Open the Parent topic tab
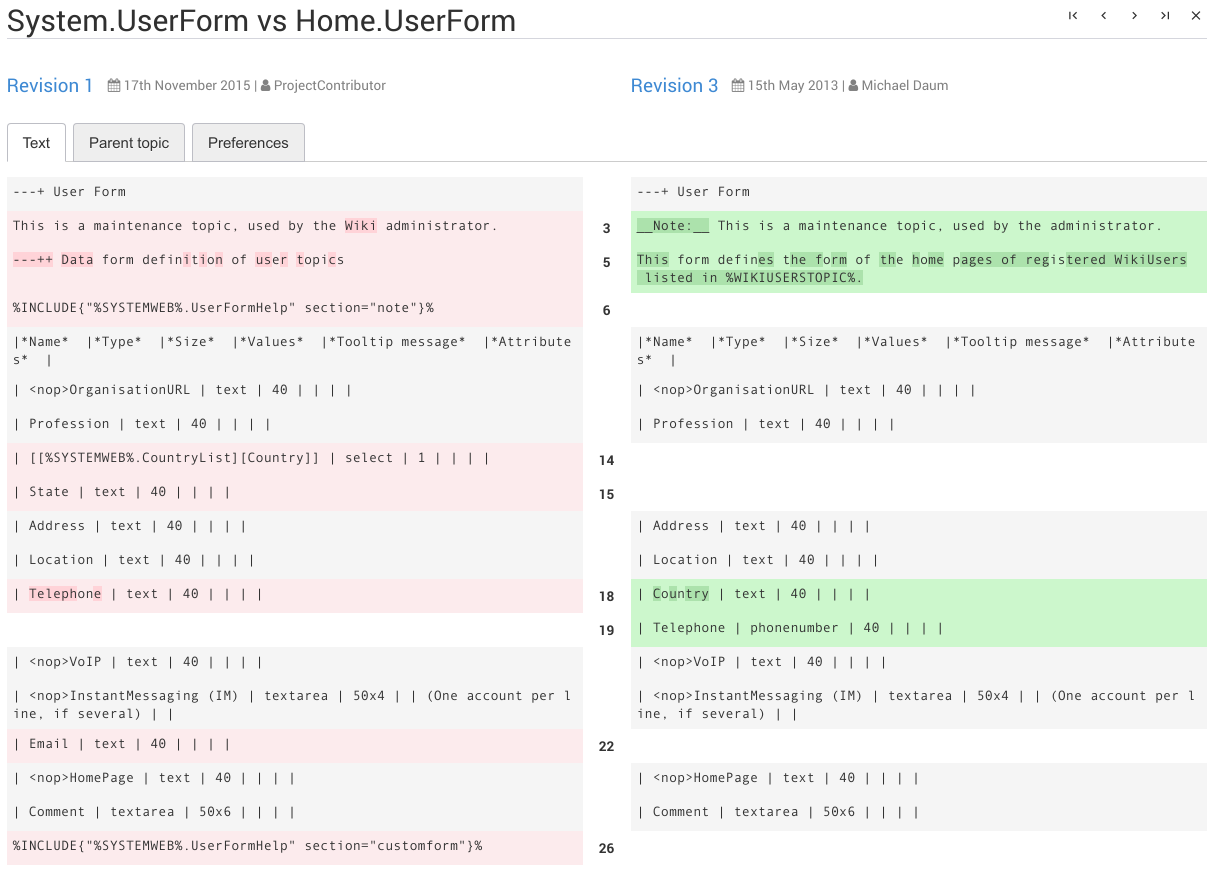 (x=129, y=143)
